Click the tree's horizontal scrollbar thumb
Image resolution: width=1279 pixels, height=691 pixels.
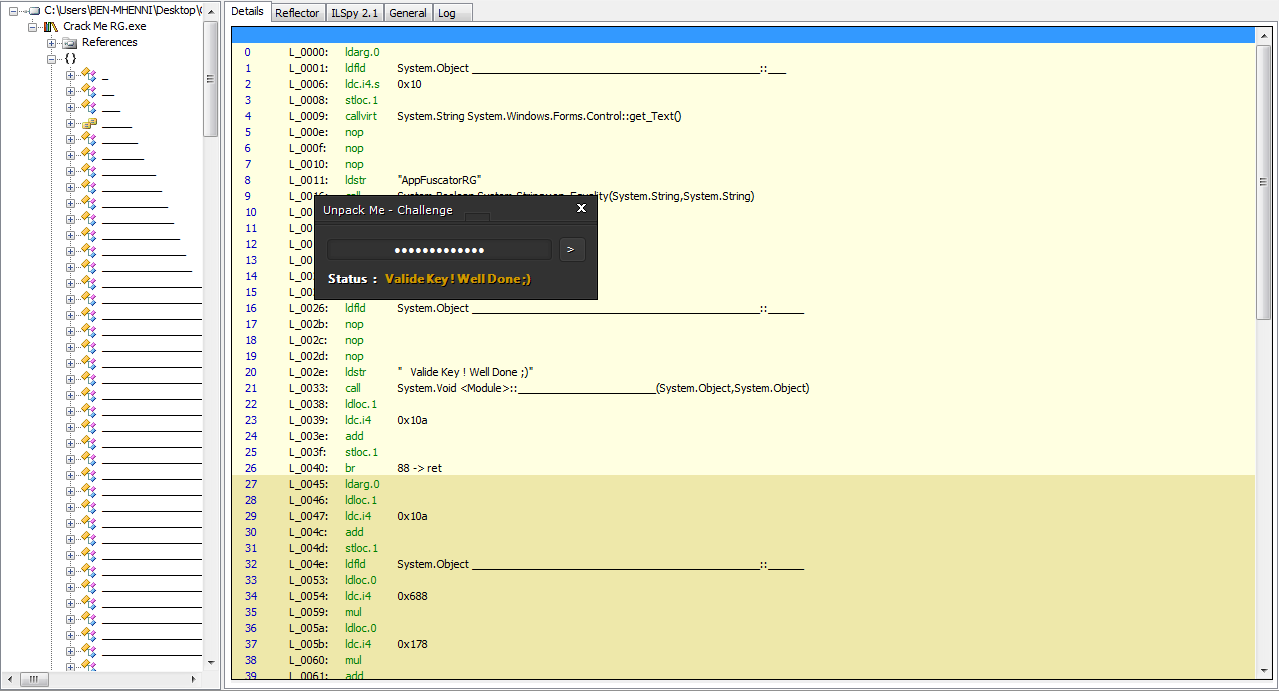coord(33,679)
